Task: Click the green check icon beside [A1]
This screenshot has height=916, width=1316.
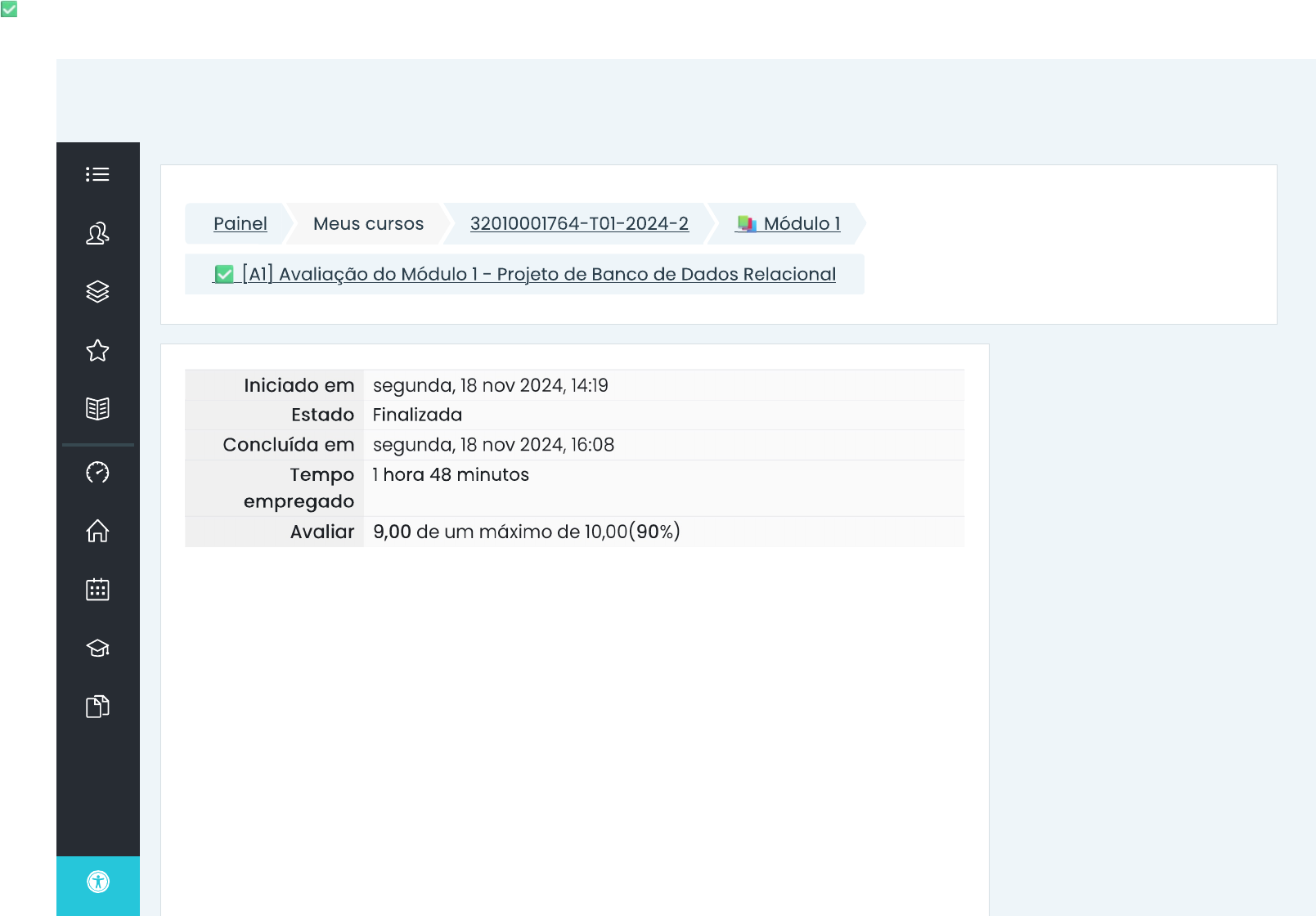Action: coord(224,275)
